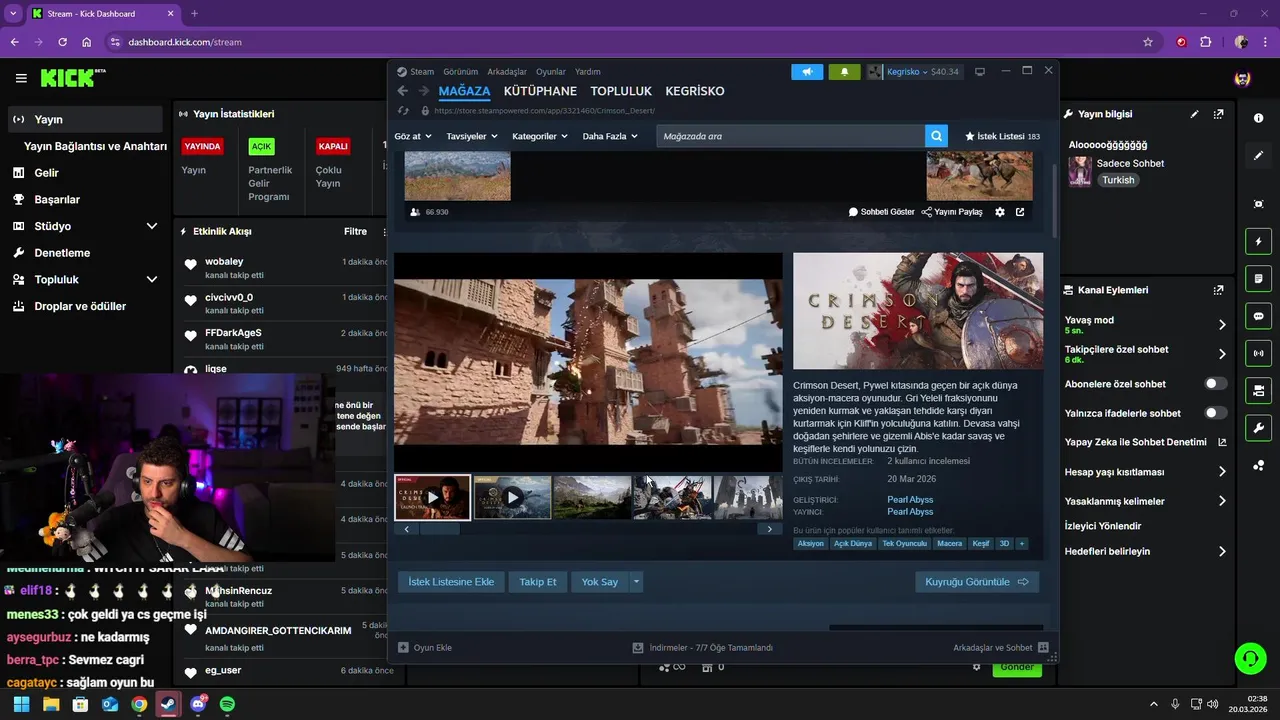Switch to the TOPLULUK tab in Steam
Viewport: 1280px width, 720px height.
point(621,91)
